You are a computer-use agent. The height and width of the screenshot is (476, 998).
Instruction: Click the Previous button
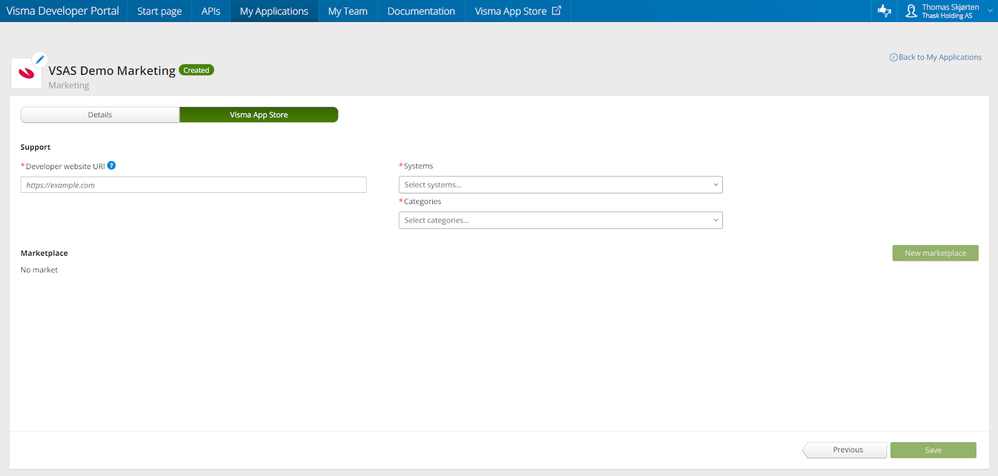pyautogui.click(x=845, y=450)
